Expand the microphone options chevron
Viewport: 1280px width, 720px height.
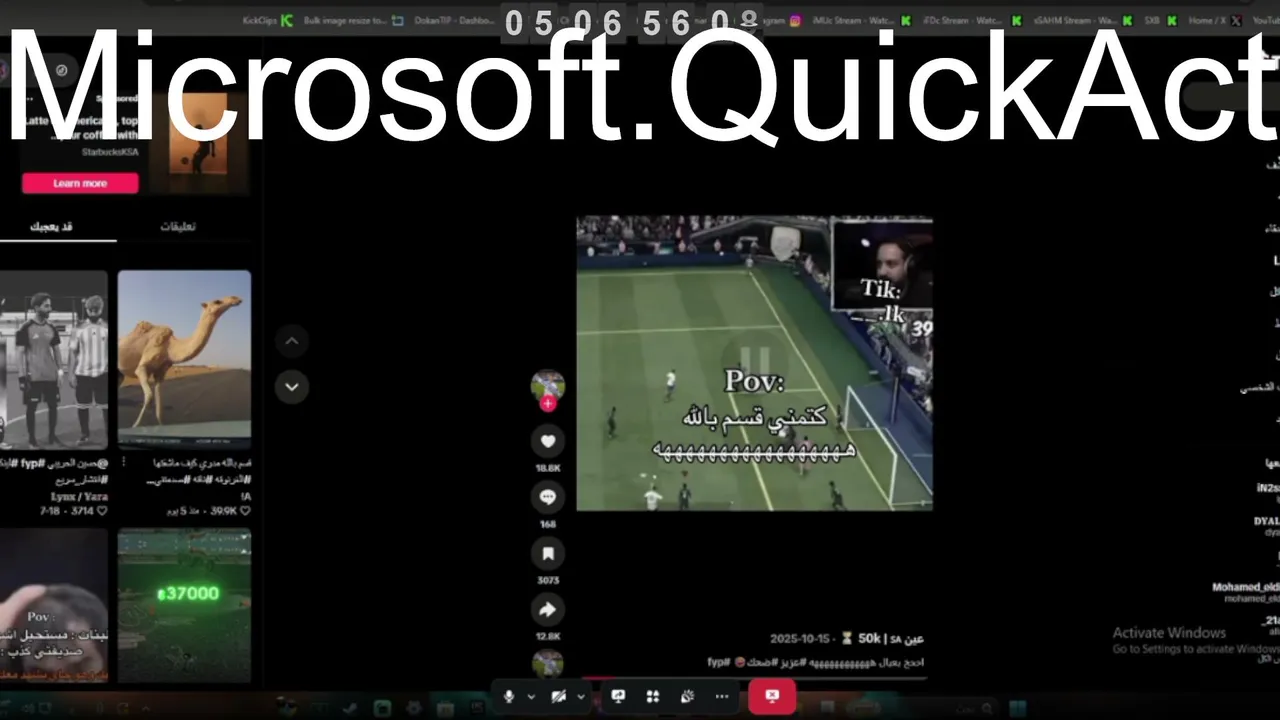point(531,696)
